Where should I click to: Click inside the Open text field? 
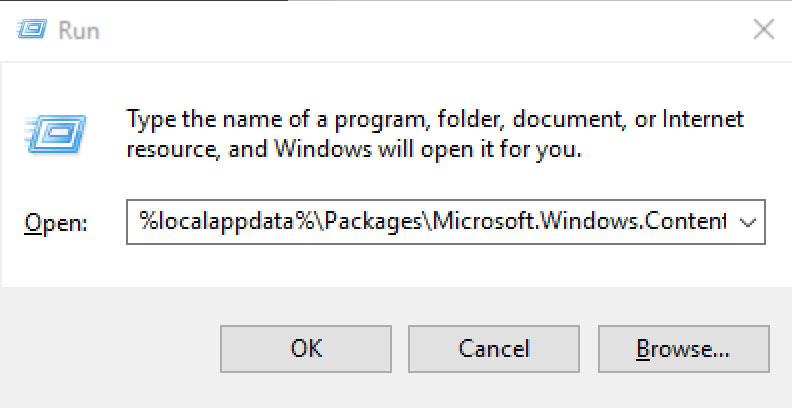(430, 223)
